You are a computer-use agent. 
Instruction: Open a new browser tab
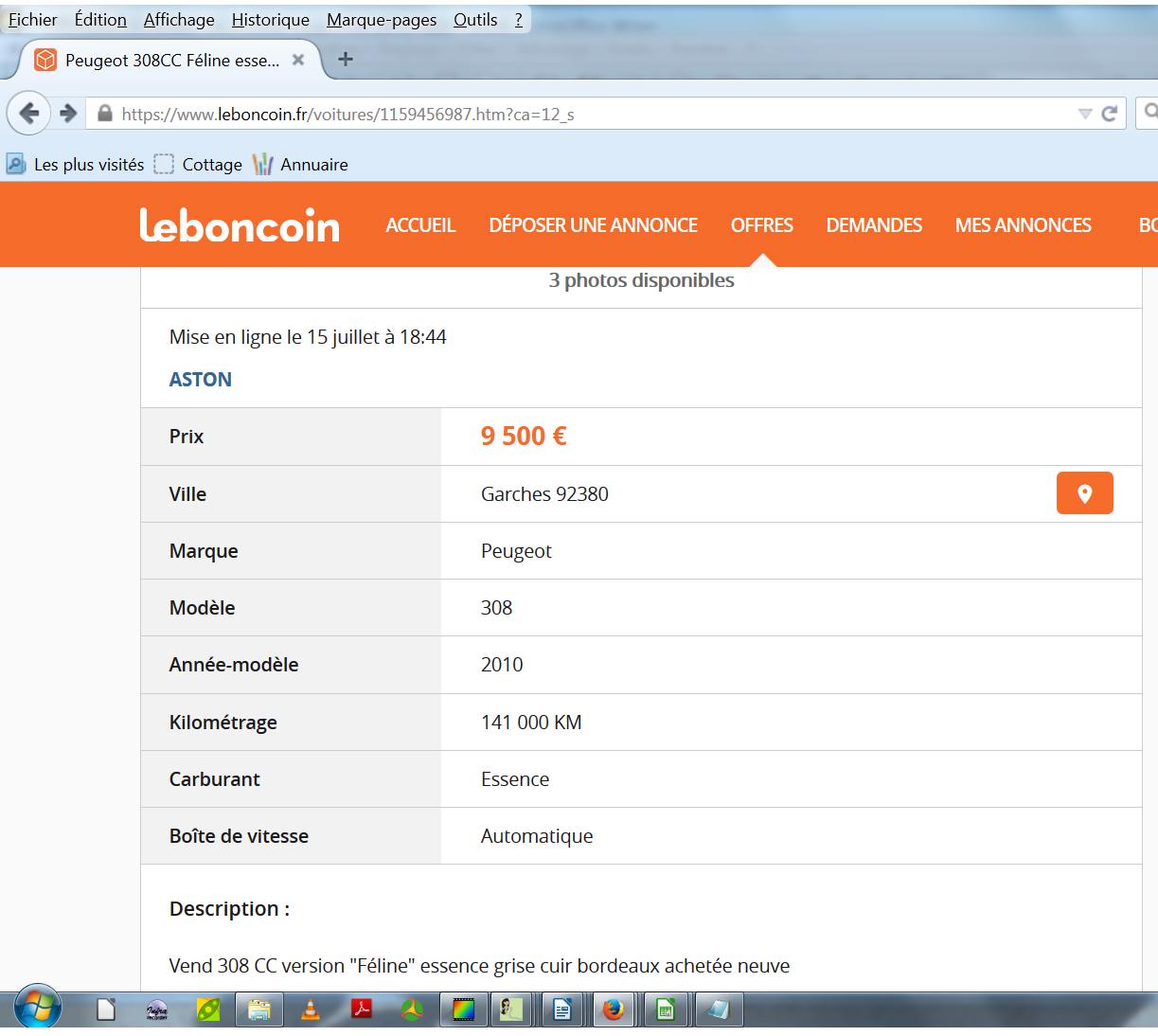[346, 60]
